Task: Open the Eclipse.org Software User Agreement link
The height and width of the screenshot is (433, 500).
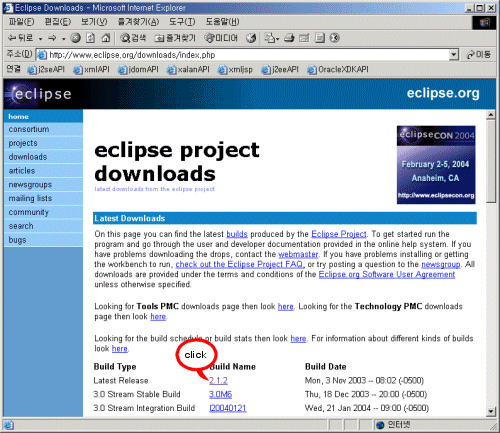Action: point(387,274)
